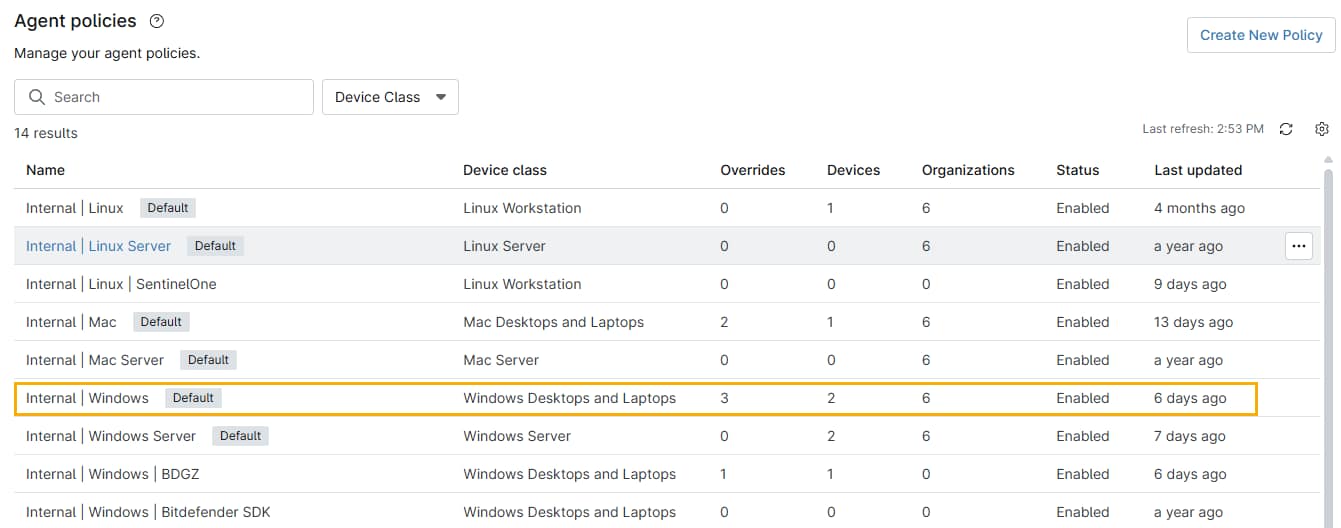Screen dimensions: 1341x528
Task: Click the Status column header
Action: point(1077,170)
